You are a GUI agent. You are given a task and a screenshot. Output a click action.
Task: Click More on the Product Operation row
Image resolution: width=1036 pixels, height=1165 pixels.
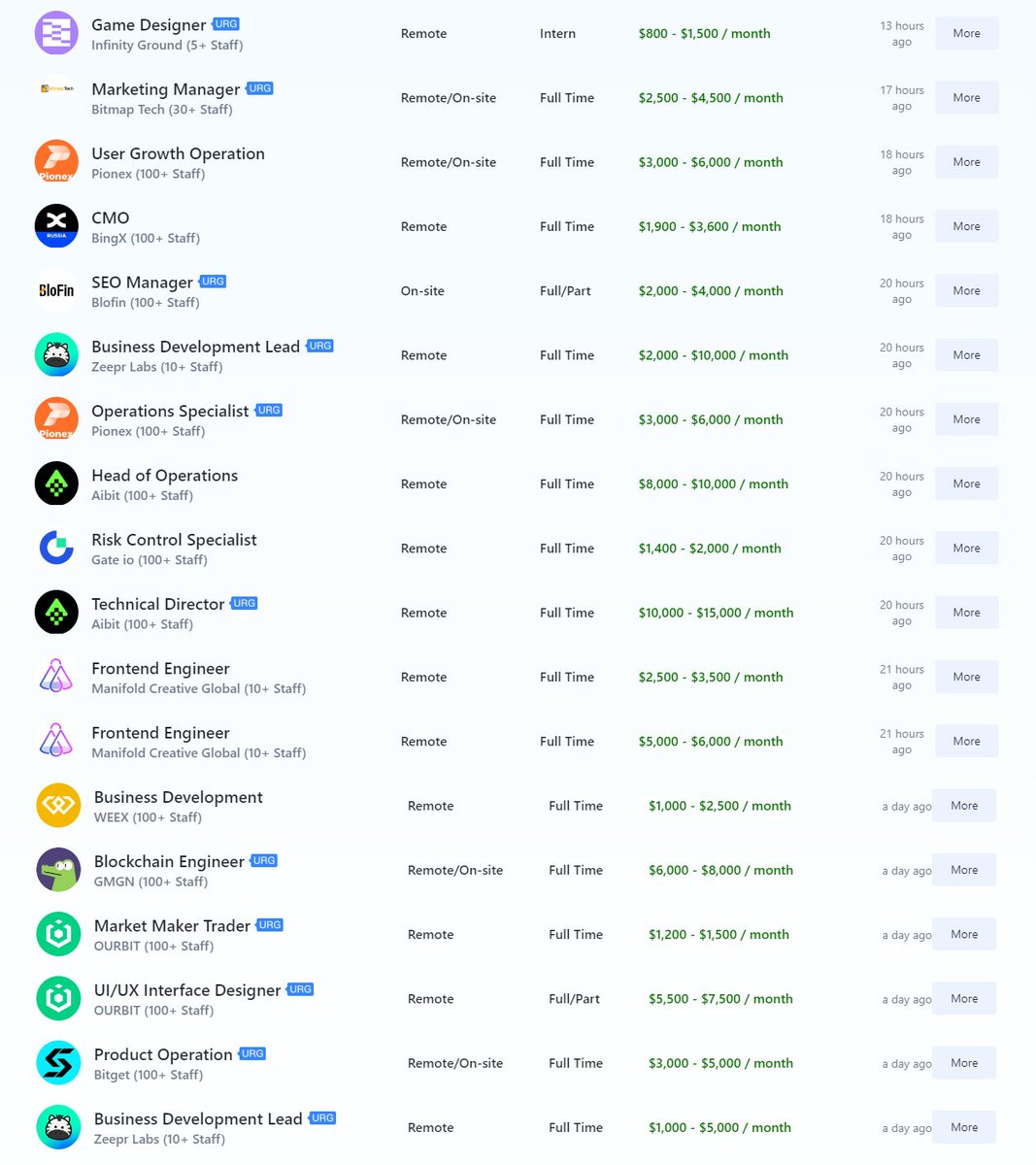[x=964, y=1063]
